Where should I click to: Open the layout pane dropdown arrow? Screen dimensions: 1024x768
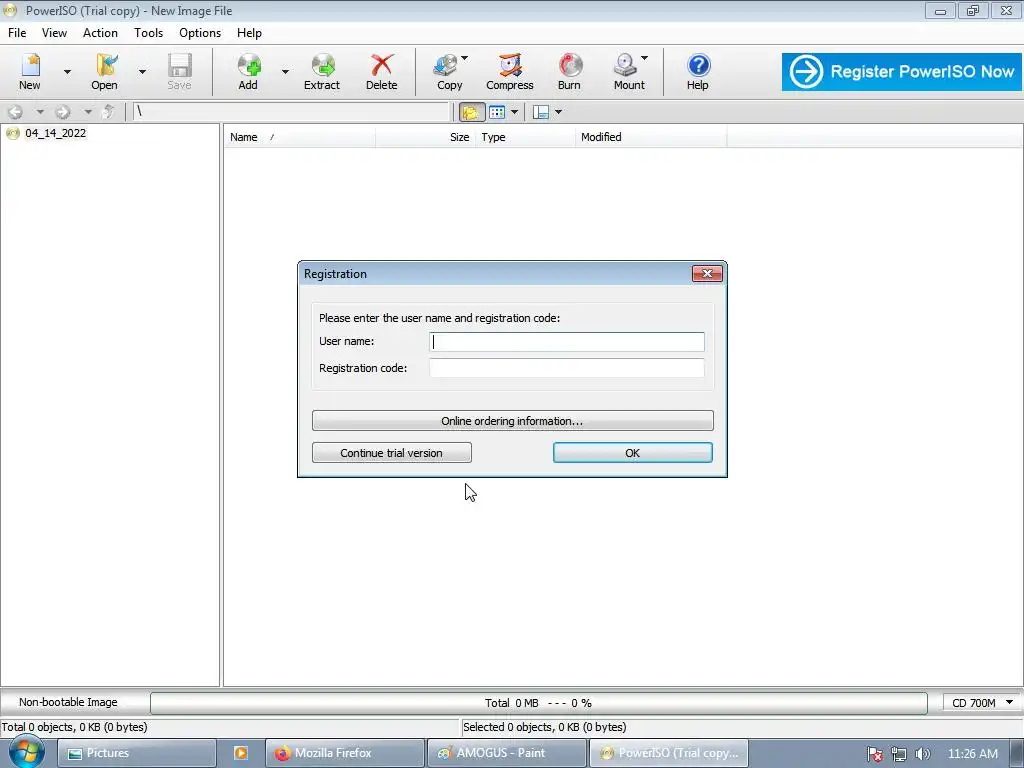pyautogui.click(x=558, y=112)
